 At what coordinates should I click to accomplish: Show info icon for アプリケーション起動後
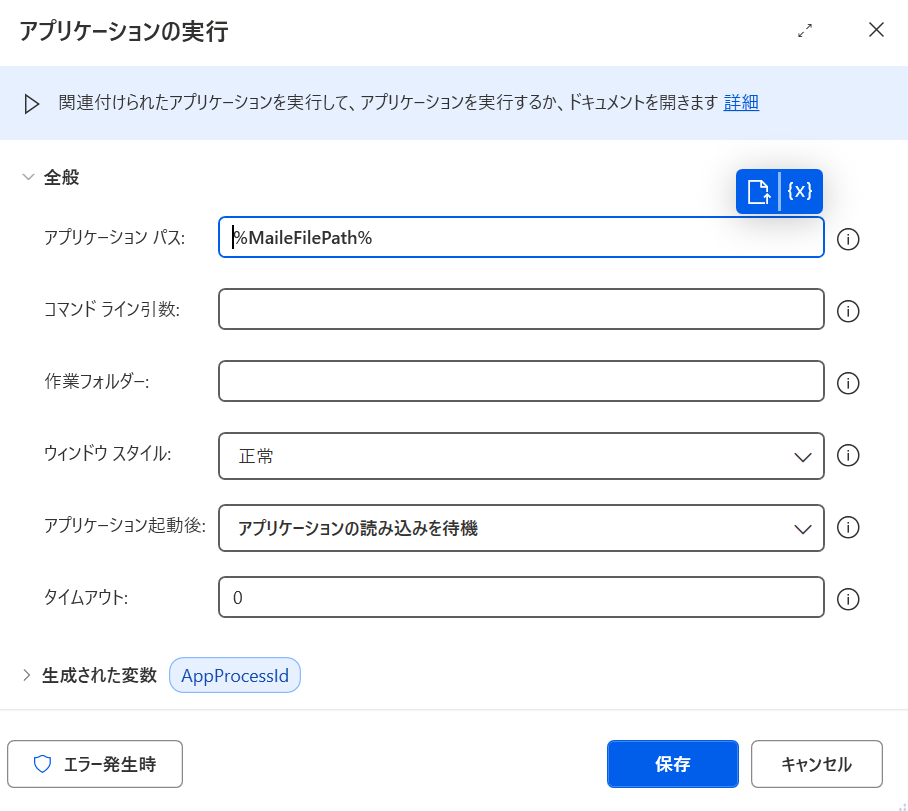click(x=848, y=527)
